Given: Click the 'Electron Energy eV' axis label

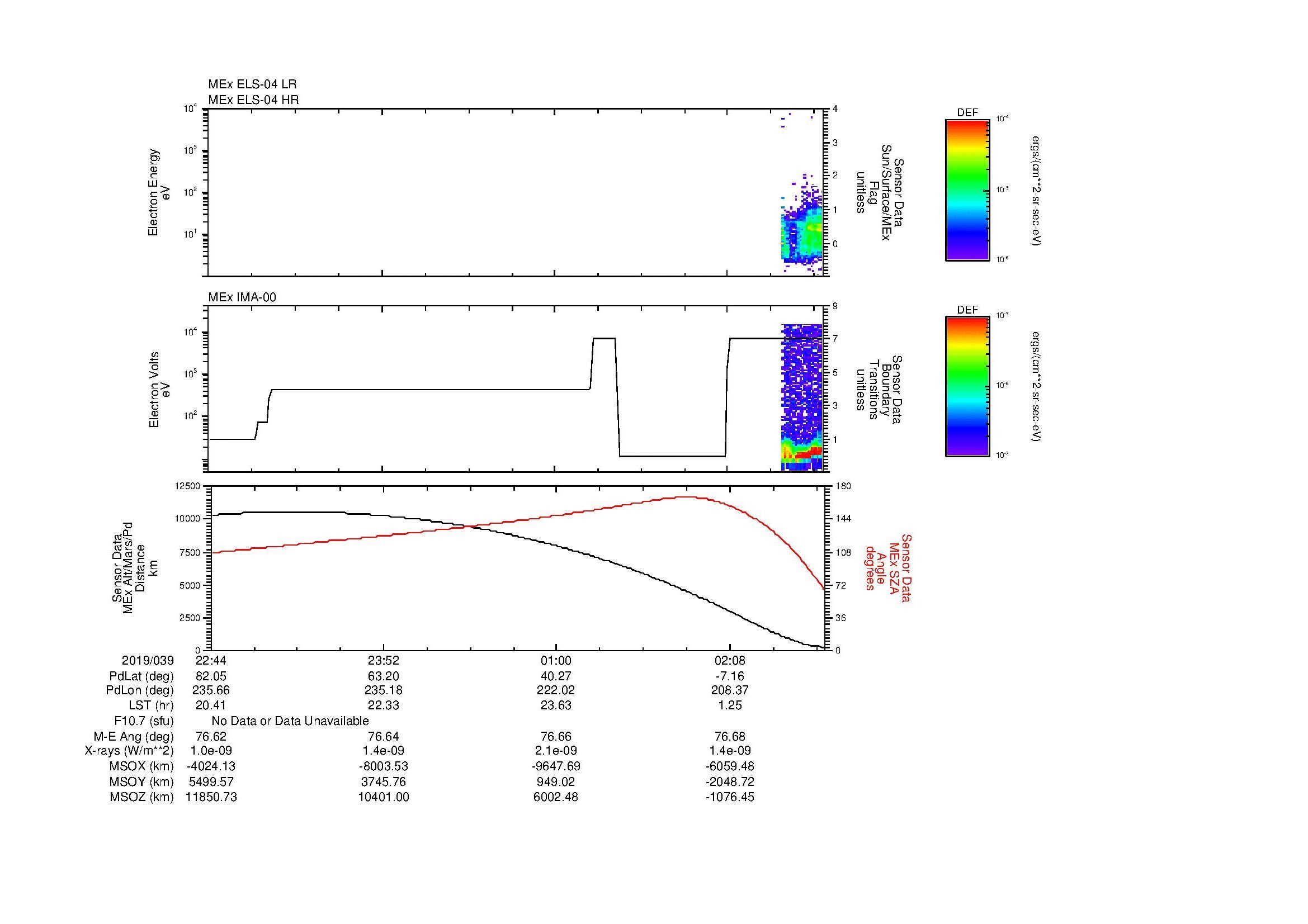Looking at the screenshot, I should click(159, 192).
